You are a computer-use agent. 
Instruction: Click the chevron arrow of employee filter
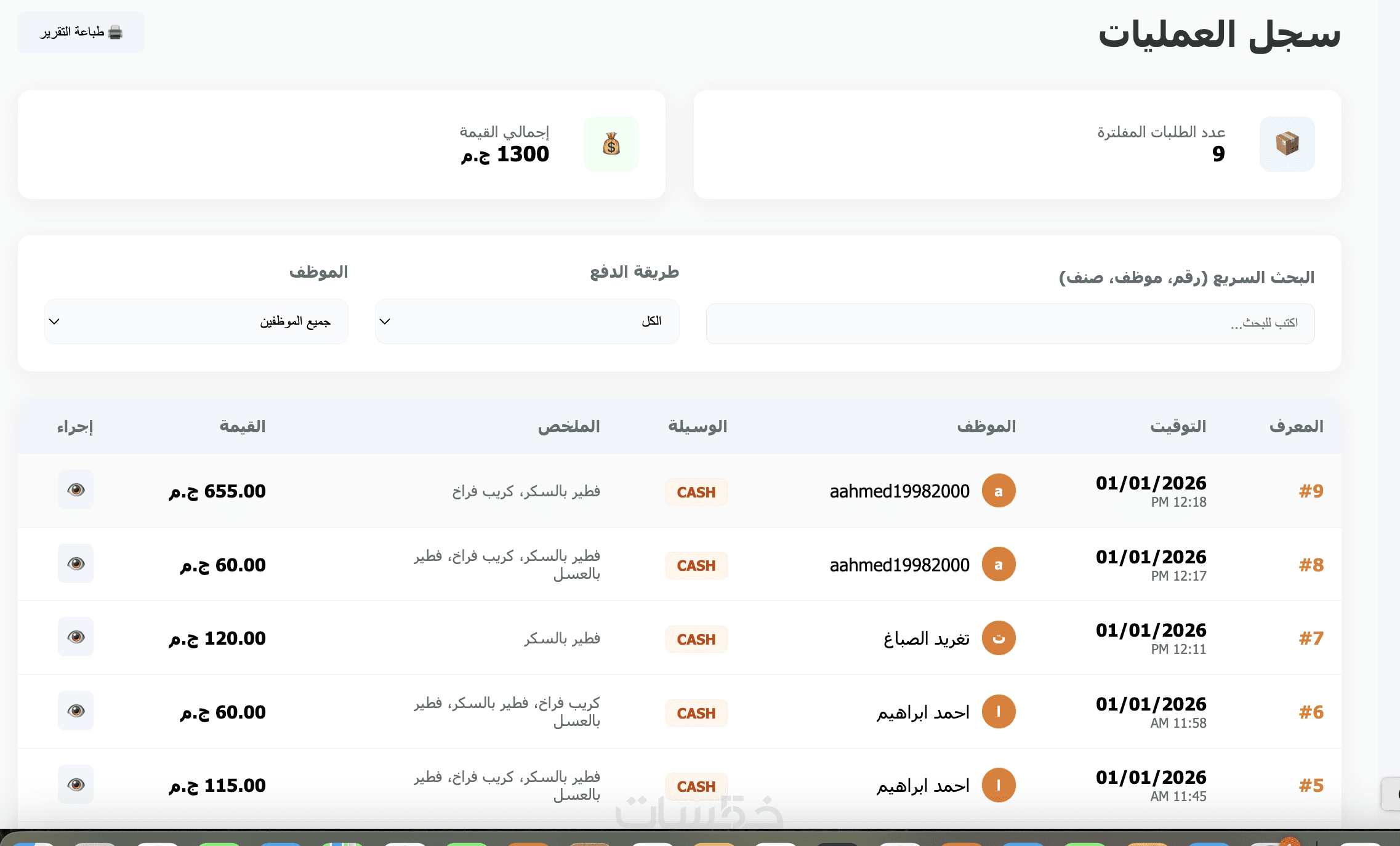point(54,321)
